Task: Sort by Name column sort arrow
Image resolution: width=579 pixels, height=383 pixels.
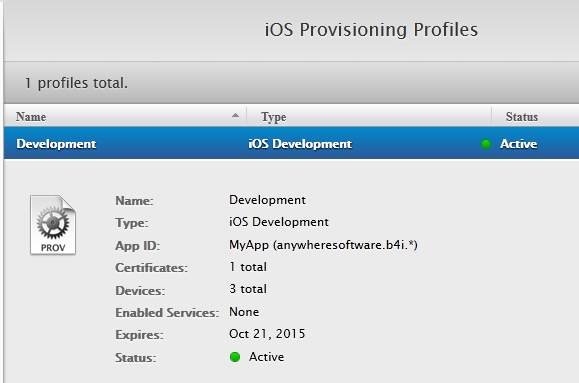Action: (235, 116)
